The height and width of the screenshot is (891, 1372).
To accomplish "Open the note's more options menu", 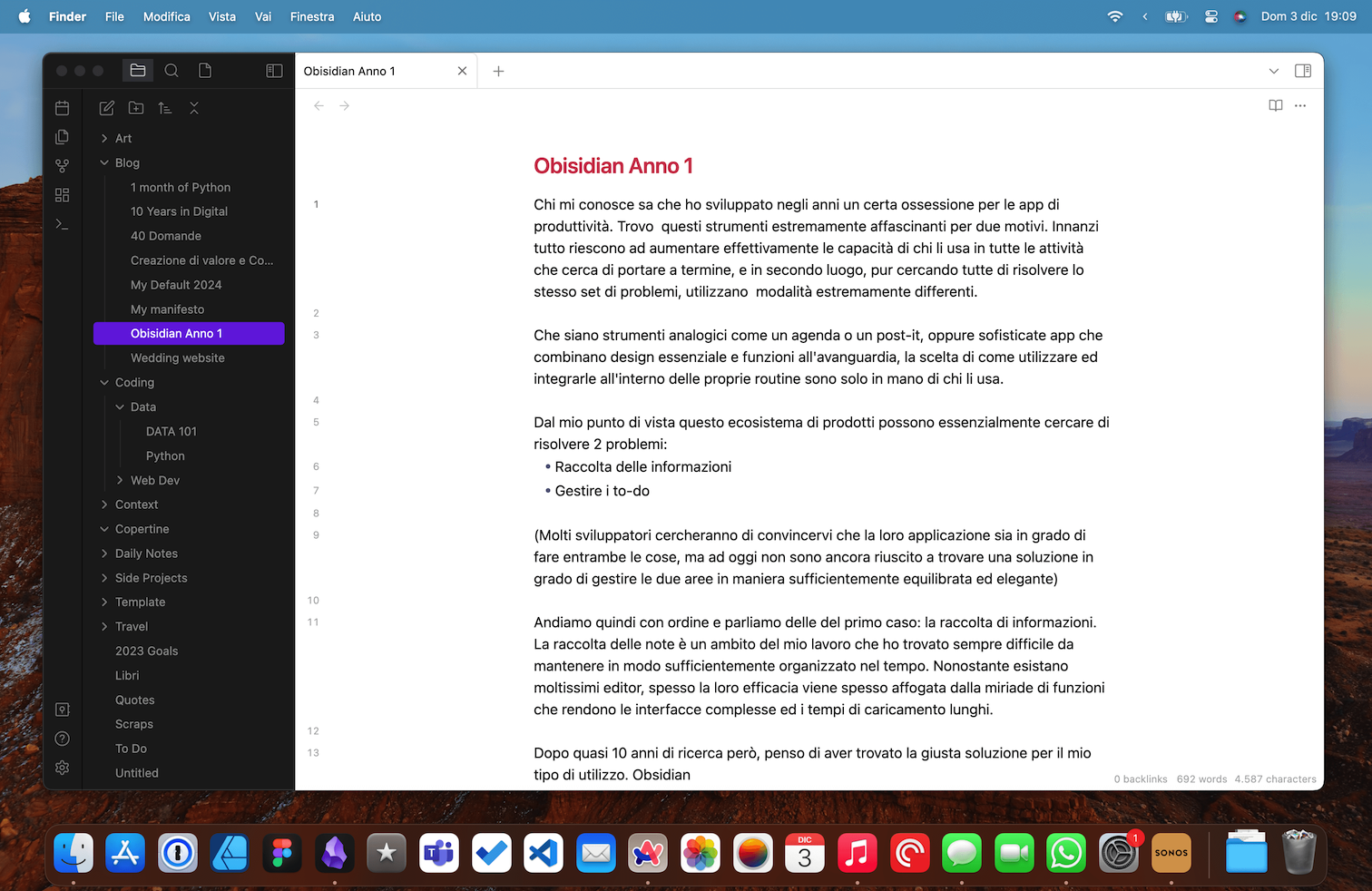I will (x=1300, y=106).
